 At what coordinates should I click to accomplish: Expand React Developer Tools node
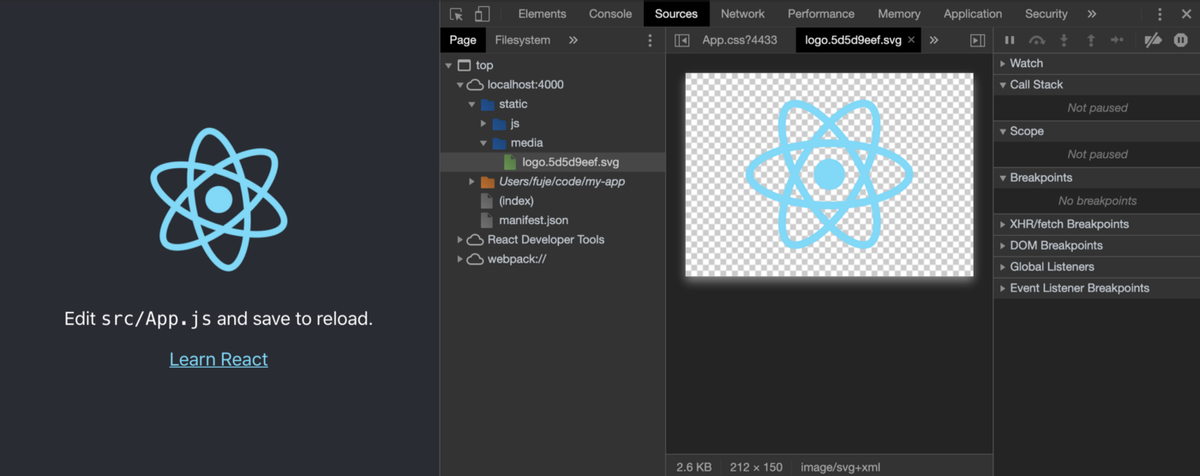[460, 240]
